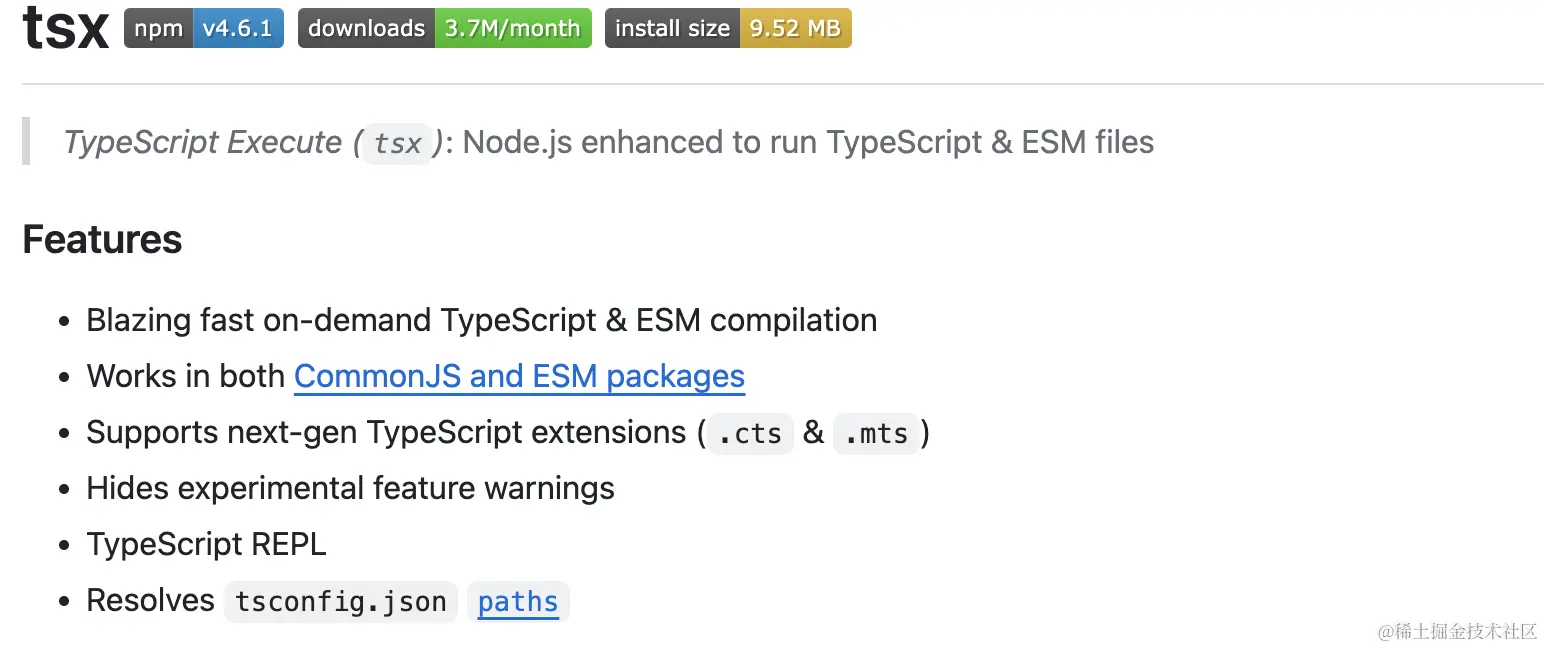Click the .mts code snippet
The width and height of the screenshot is (1544, 648).
pos(875,434)
